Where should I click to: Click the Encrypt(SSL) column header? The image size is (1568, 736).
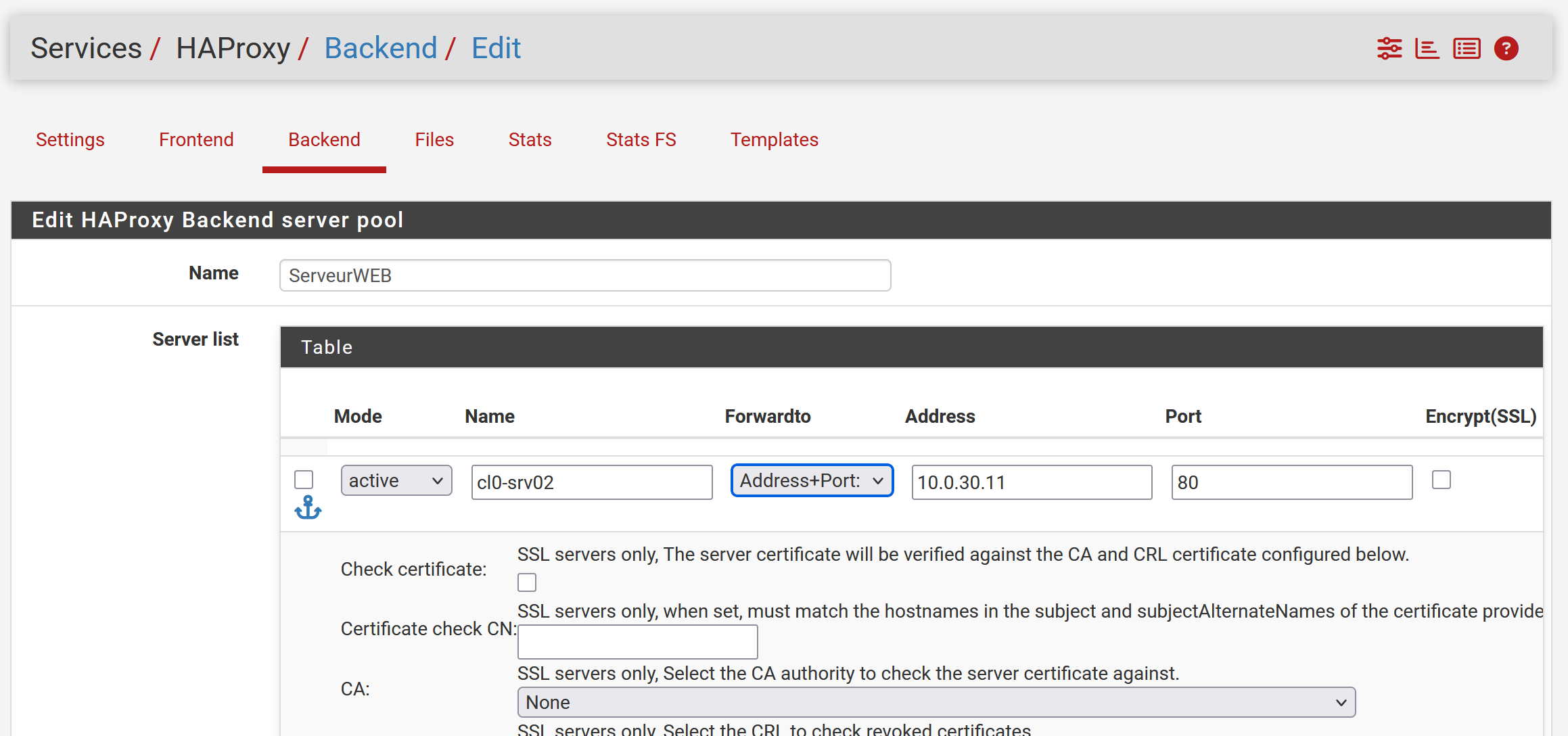(1481, 416)
